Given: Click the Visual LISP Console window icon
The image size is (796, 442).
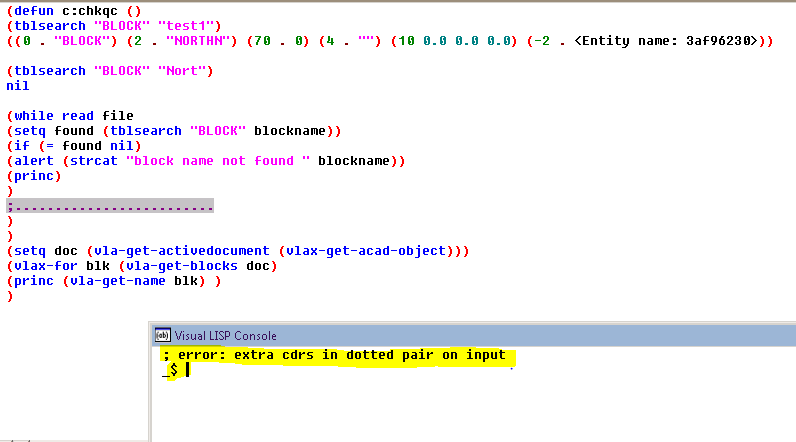Looking at the screenshot, I should tap(162, 335).
